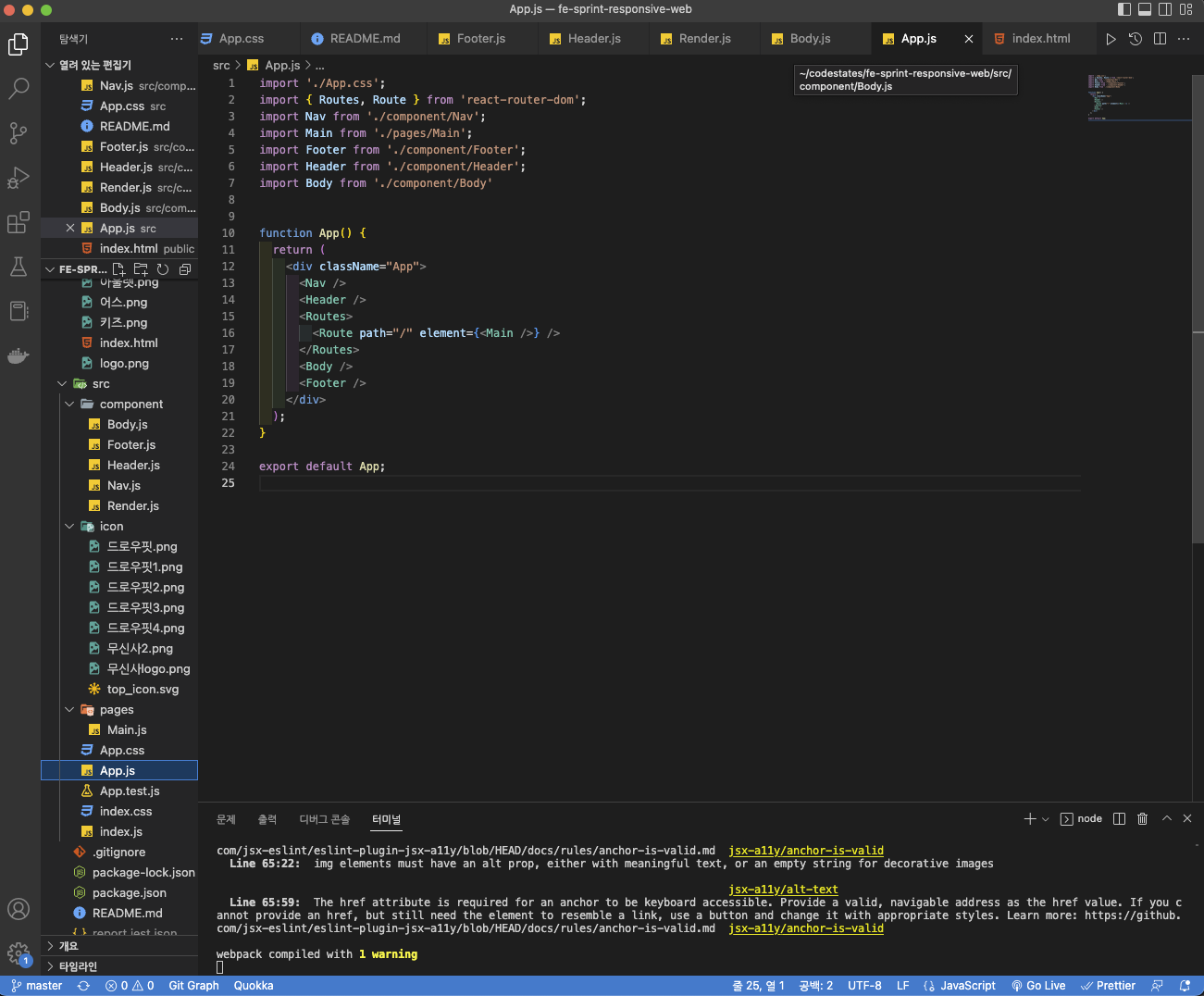The height and width of the screenshot is (996, 1204).
Task: Open the terminal launch profile dropdown arrow
Action: click(1046, 818)
